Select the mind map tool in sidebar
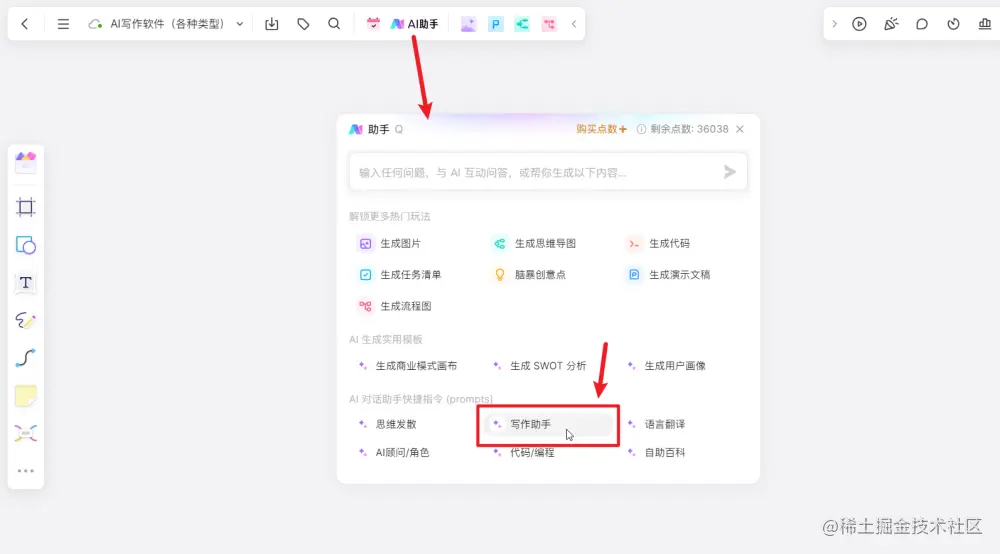The width and height of the screenshot is (1000, 554). [x=26, y=434]
